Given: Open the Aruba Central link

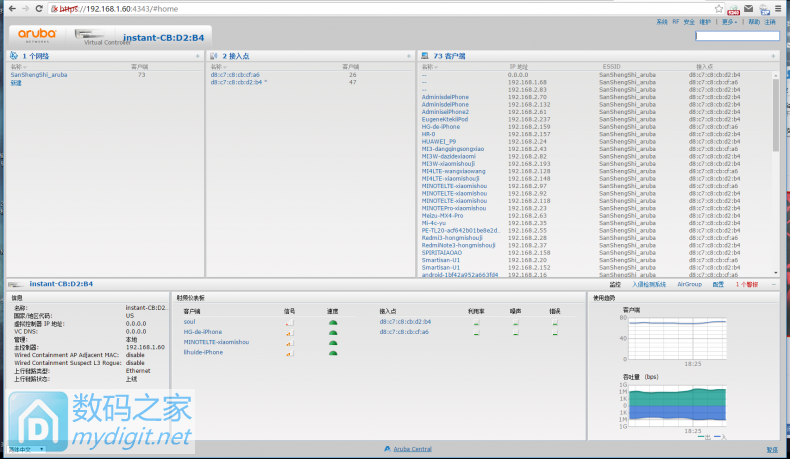Looking at the screenshot, I should tap(413, 449).
